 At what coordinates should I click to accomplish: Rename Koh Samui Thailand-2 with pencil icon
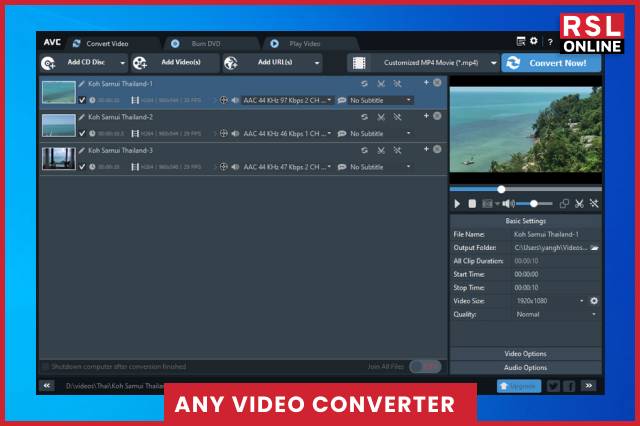pyautogui.click(x=82, y=117)
